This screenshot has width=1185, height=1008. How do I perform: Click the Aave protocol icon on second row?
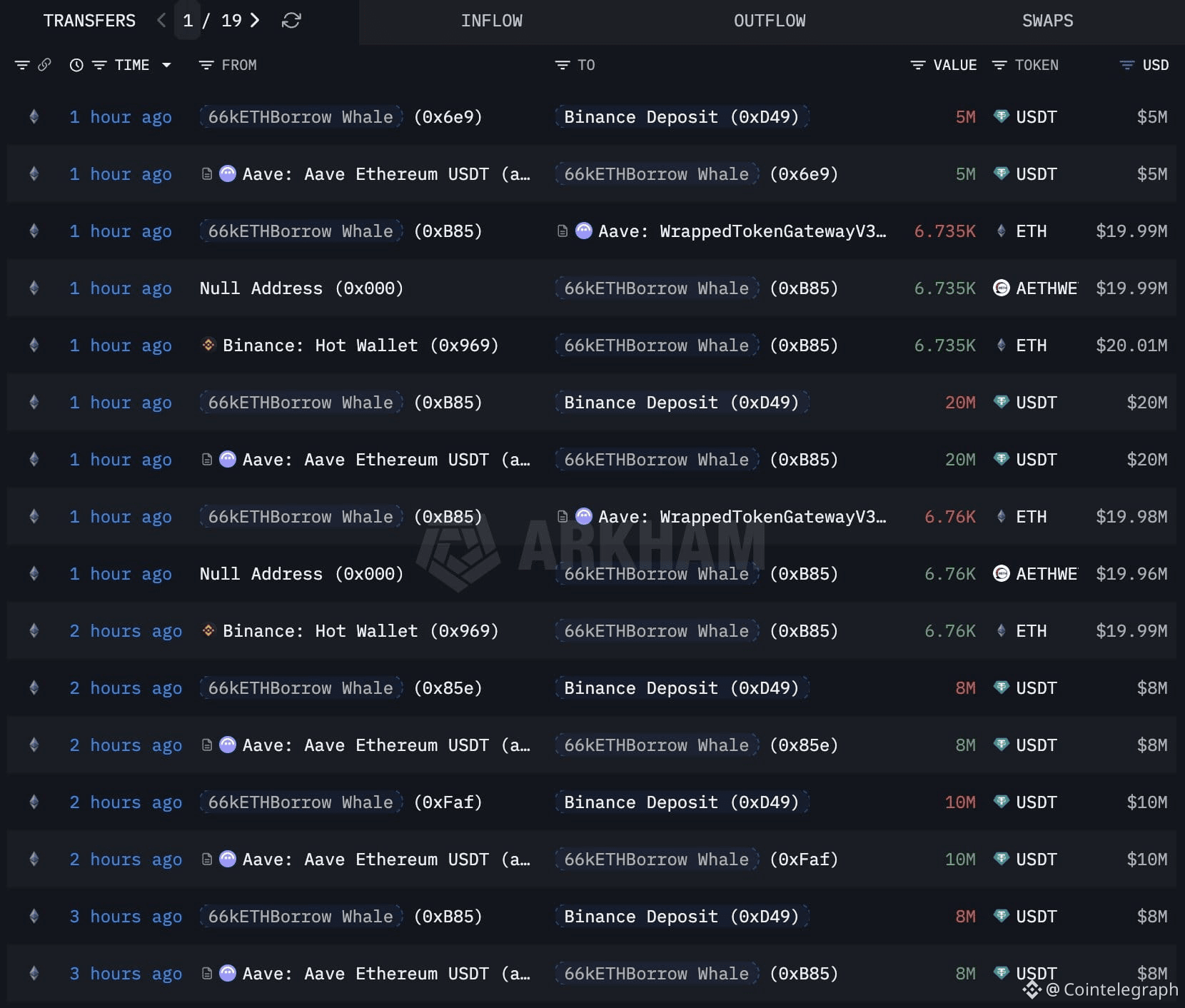coord(227,173)
